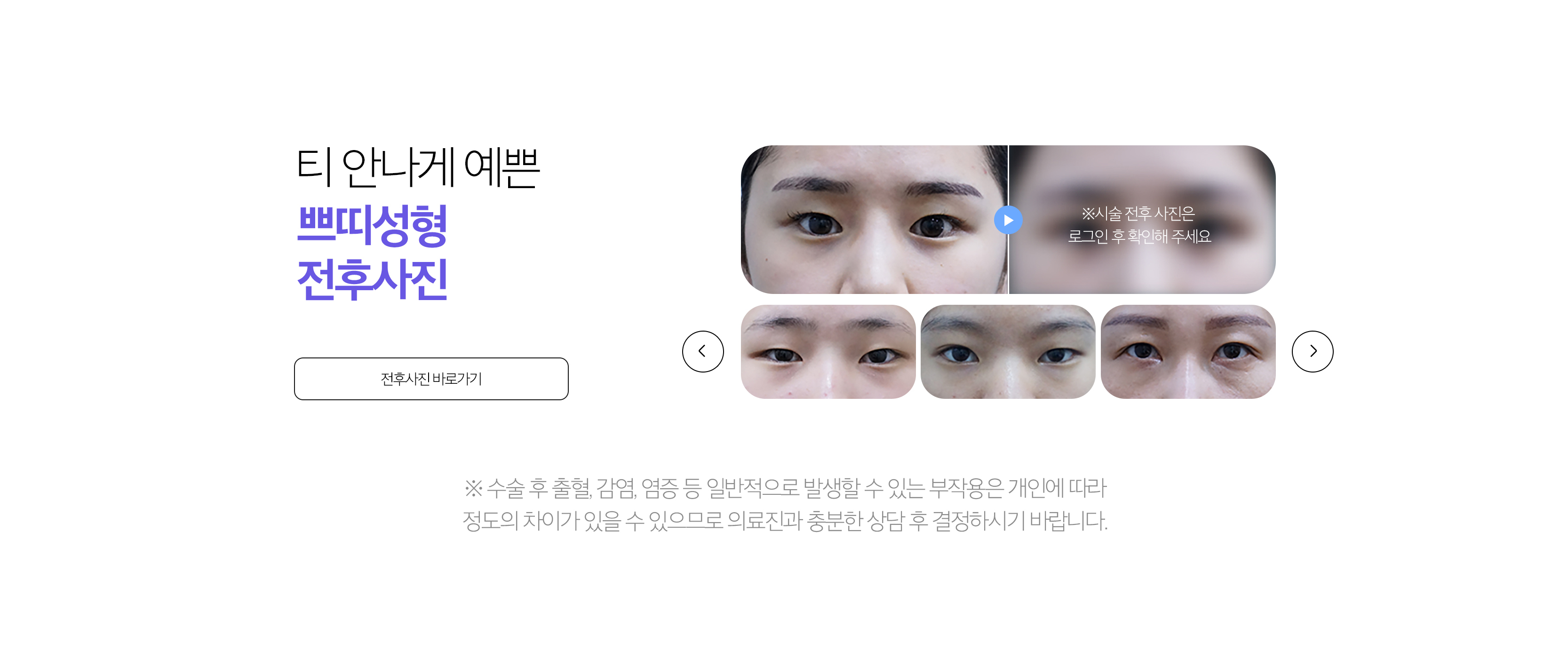Click the ※ symbol starting the disclaimer
The width and height of the screenshot is (1568, 658).
tap(474, 488)
